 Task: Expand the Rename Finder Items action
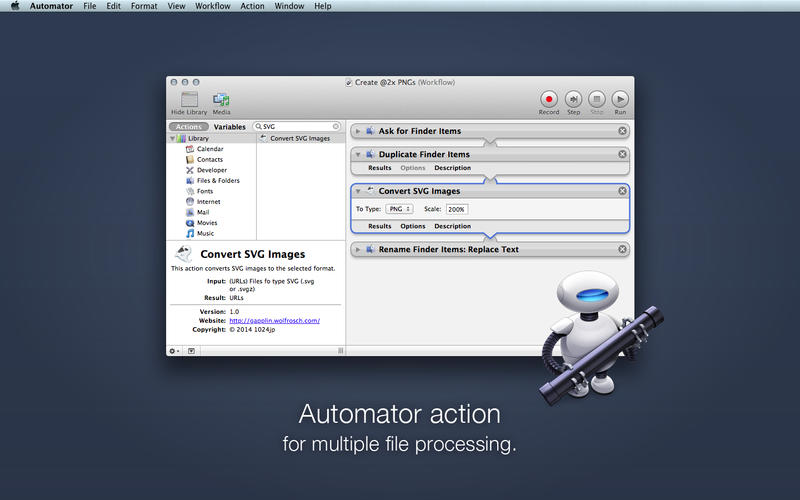click(x=358, y=249)
